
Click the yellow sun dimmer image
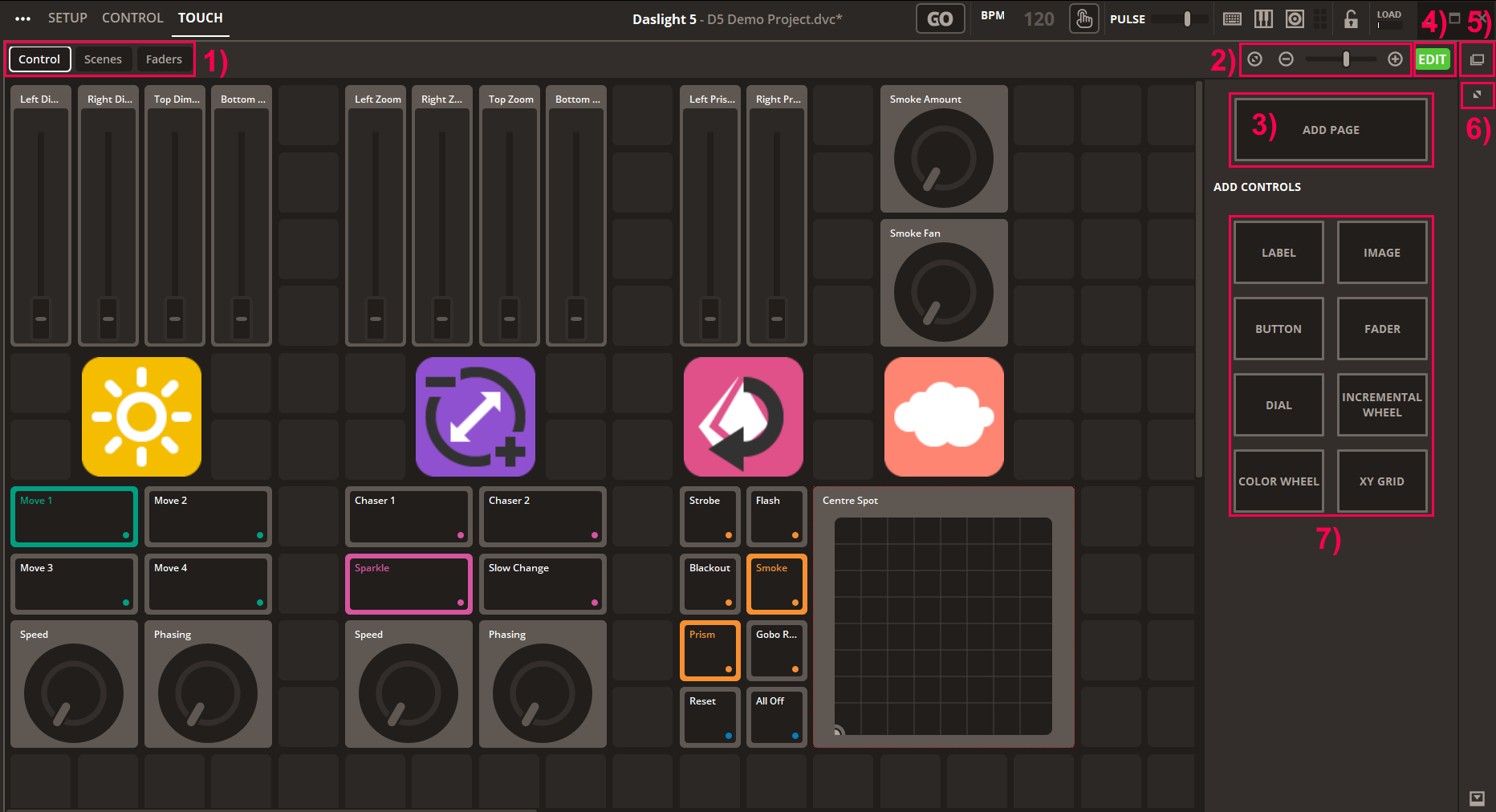141,416
